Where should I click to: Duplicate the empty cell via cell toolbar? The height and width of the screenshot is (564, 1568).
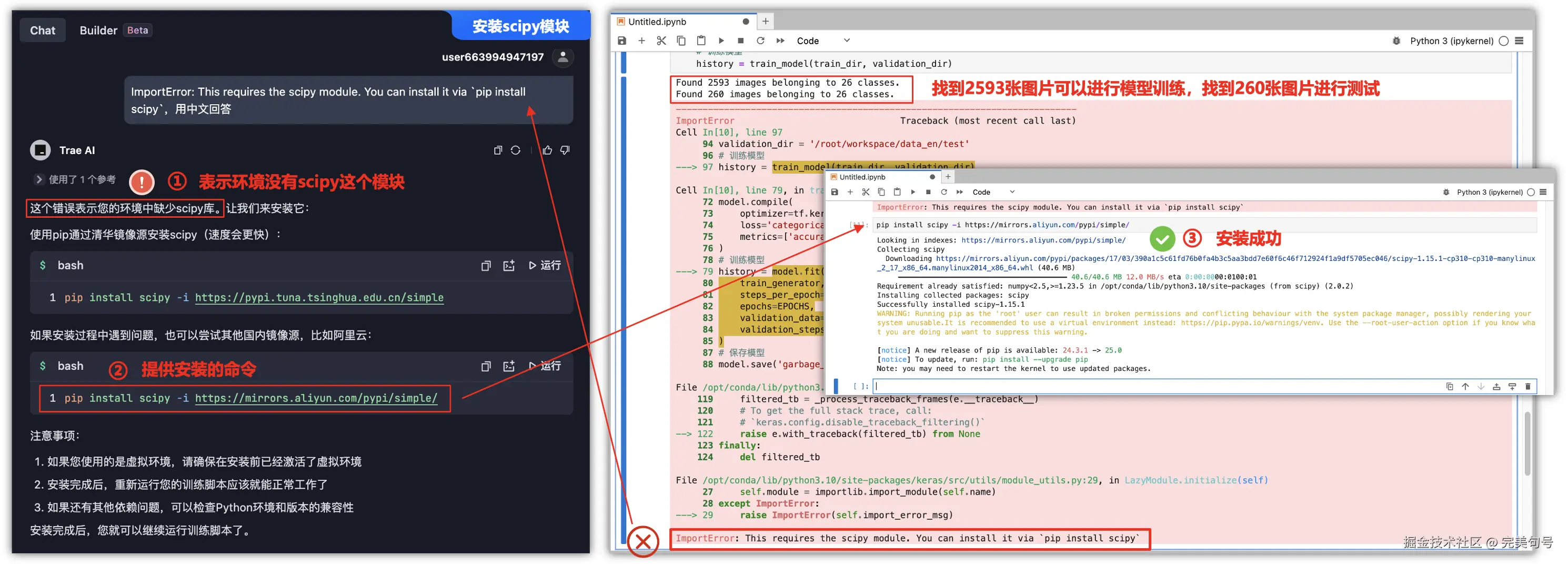(1449, 386)
